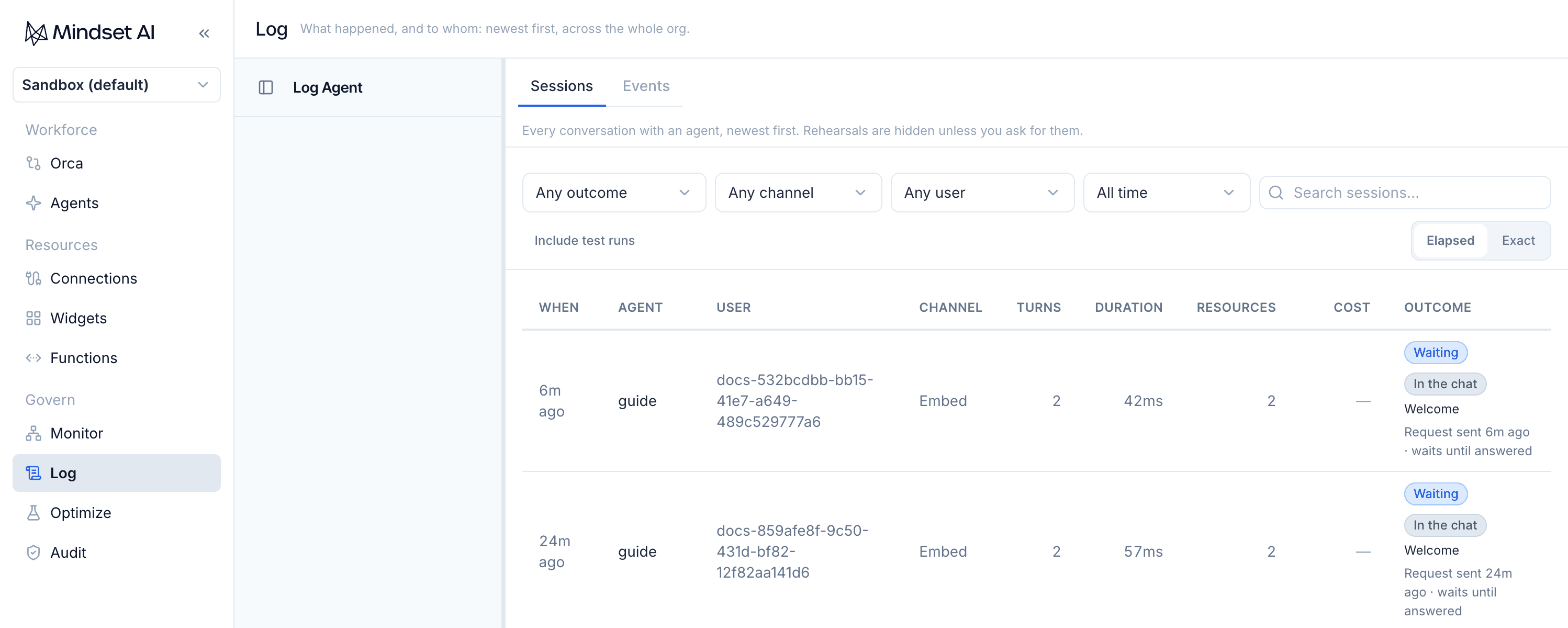The image size is (1568, 628).
Task: Click the Connections icon
Action: tap(33, 278)
